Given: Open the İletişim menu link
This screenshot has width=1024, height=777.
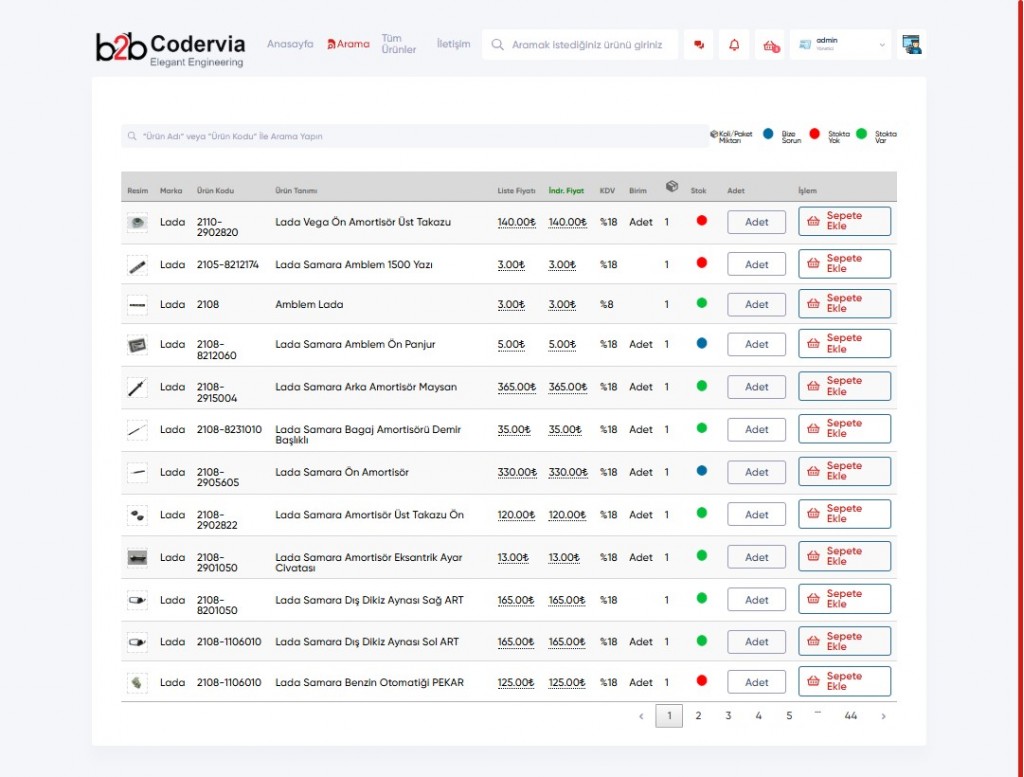Looking at the screenshot, I should [453, 44].
